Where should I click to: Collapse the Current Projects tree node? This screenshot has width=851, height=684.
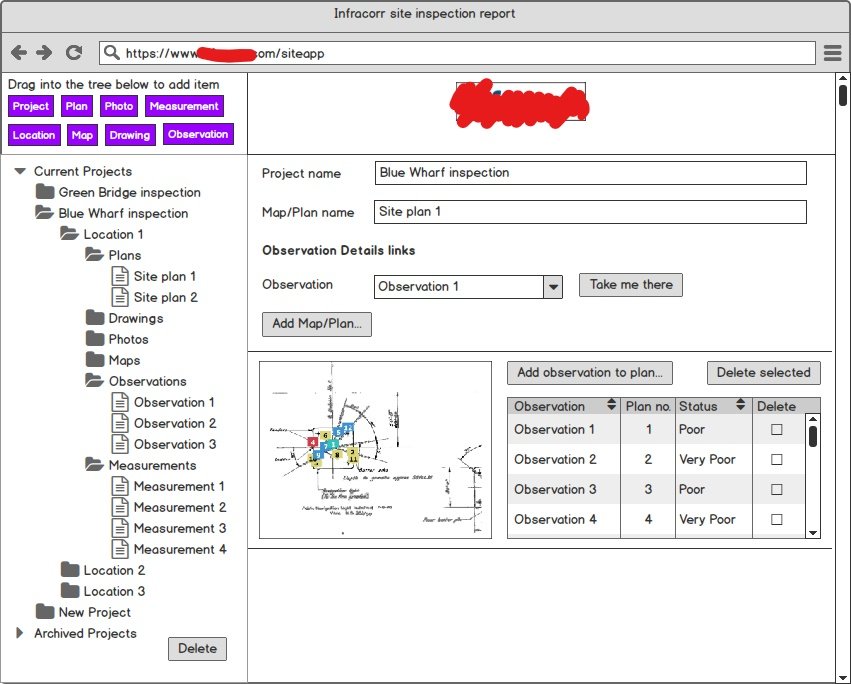coord(20,171)
